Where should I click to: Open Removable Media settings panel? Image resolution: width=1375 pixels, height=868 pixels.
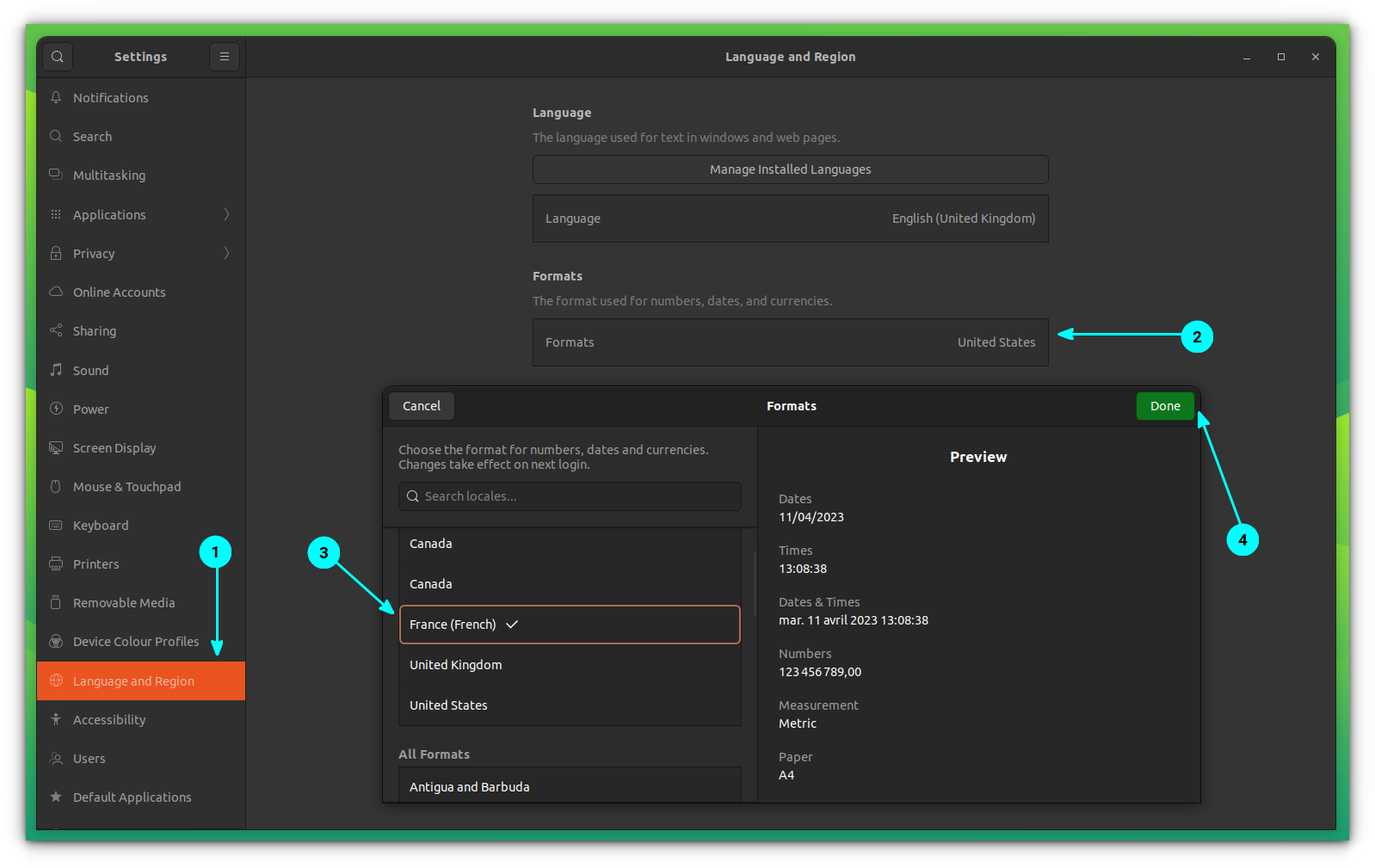click(x=141, y=602)
